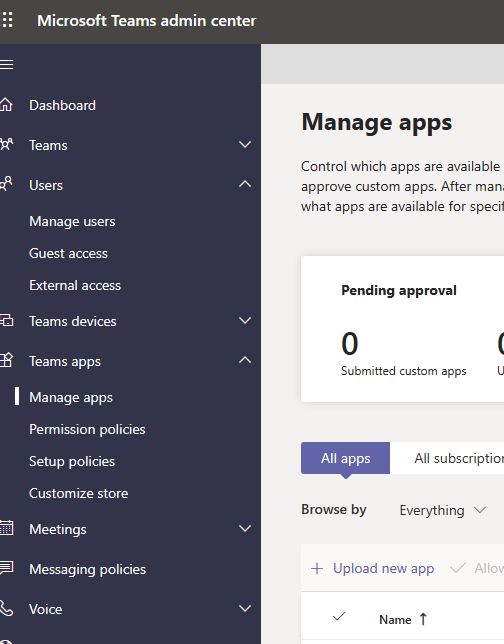The image size is (504, 644).
Task: Click the Voice phone icon
Action: [6, 608]
